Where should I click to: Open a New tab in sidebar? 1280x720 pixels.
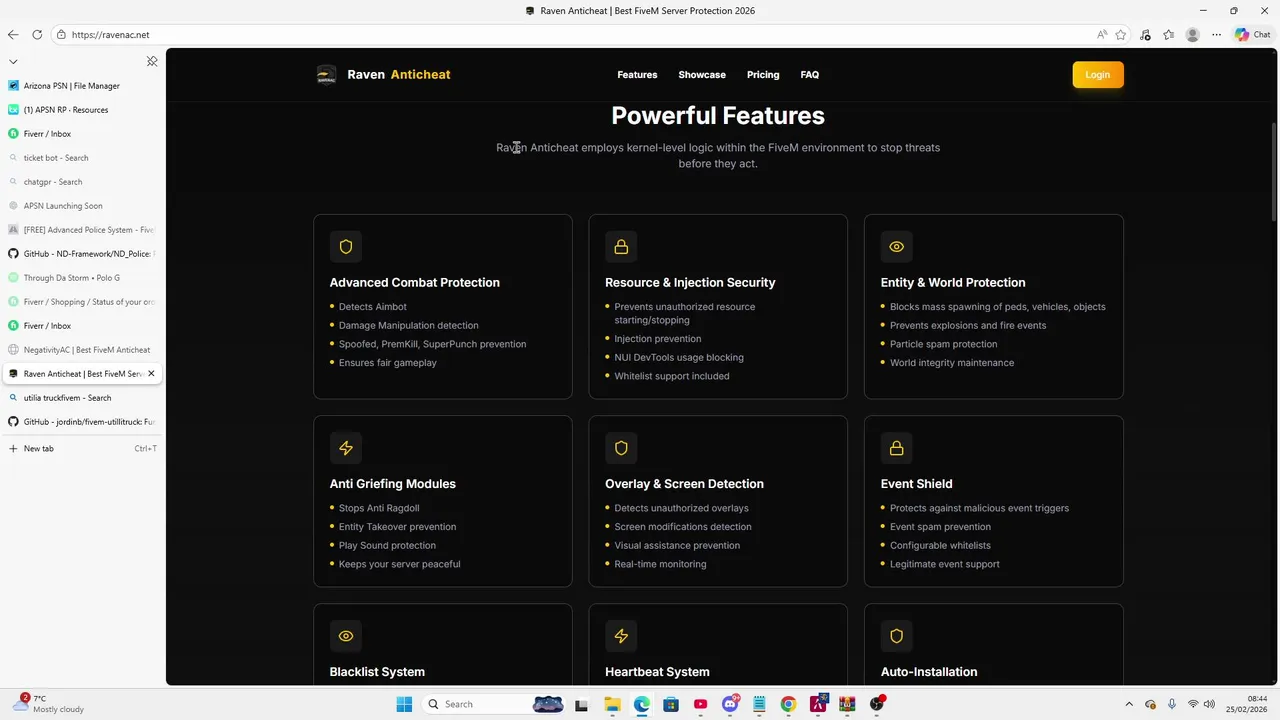click(x=81, y=449)
